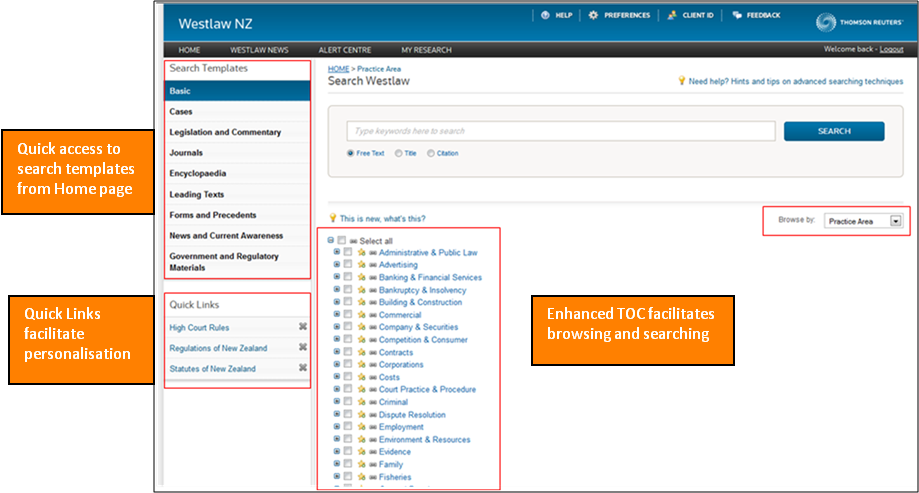This screenshot has height=493, width=919.
Task: Open the Employment practice area link
Action: click(x=401, y=427)
